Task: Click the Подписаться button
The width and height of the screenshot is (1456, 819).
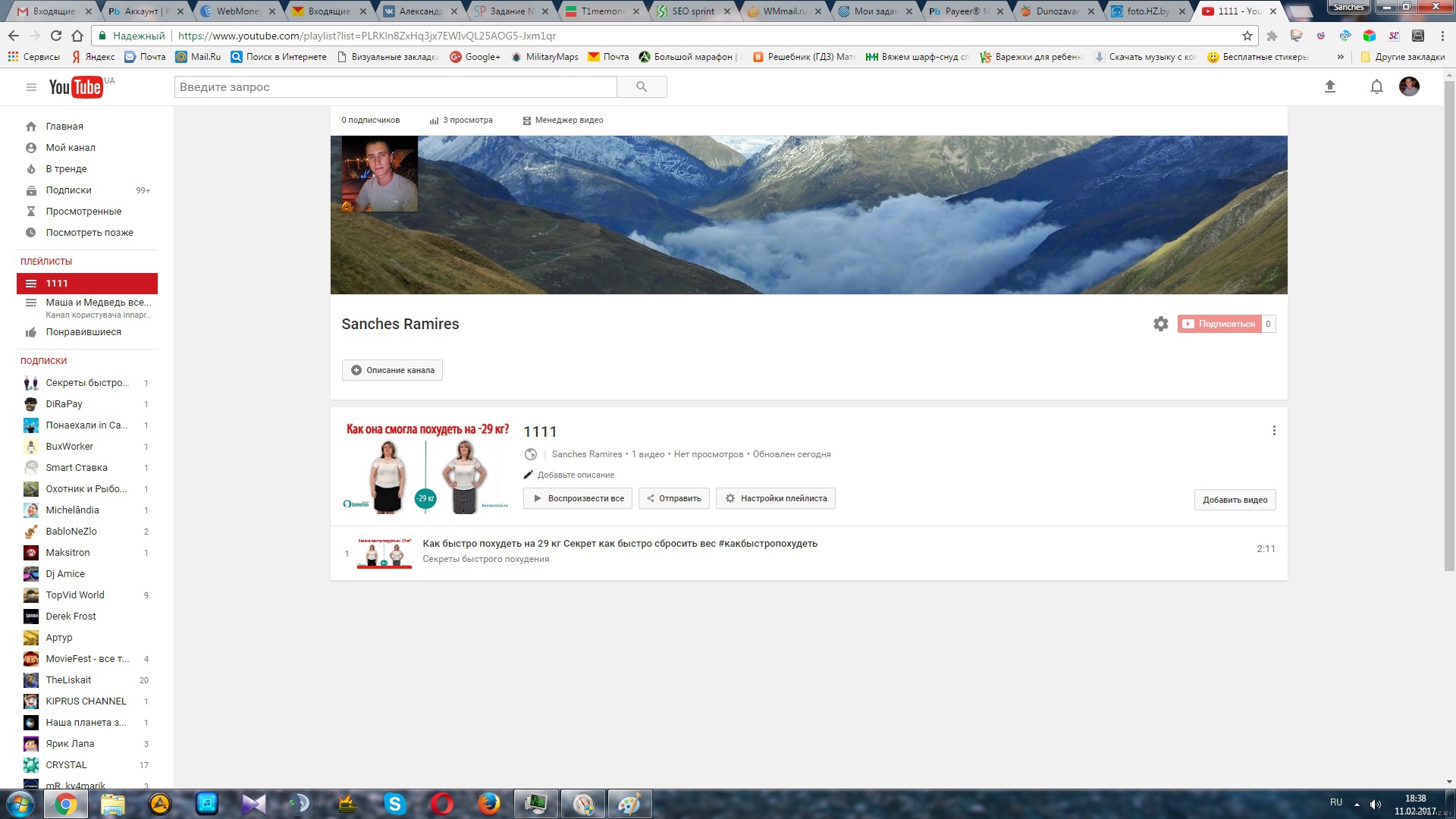Action: tap(1219, 324)
